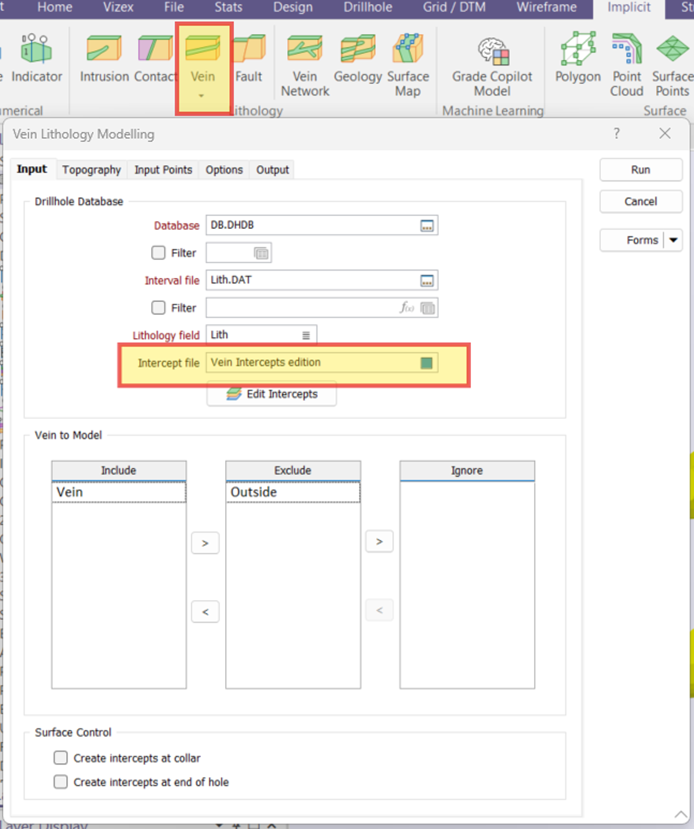
Task: Open the Lithology field list selector
Action: (306, 335)
